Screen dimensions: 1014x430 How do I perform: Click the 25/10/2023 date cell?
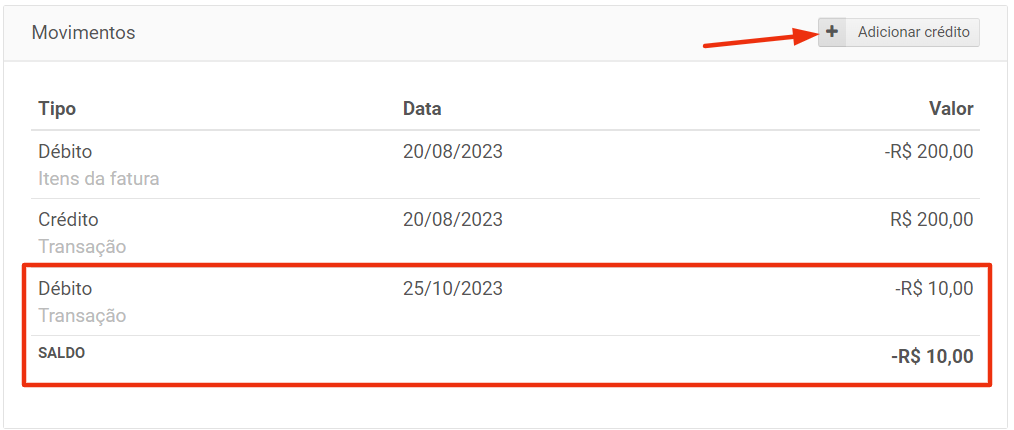(x=452, y=289)
